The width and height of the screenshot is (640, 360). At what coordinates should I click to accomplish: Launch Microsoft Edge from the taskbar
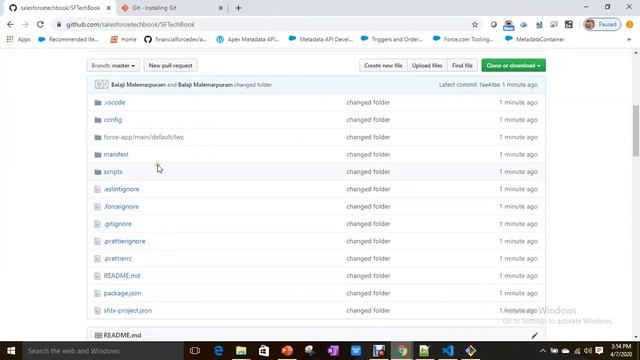click(218, 351)
